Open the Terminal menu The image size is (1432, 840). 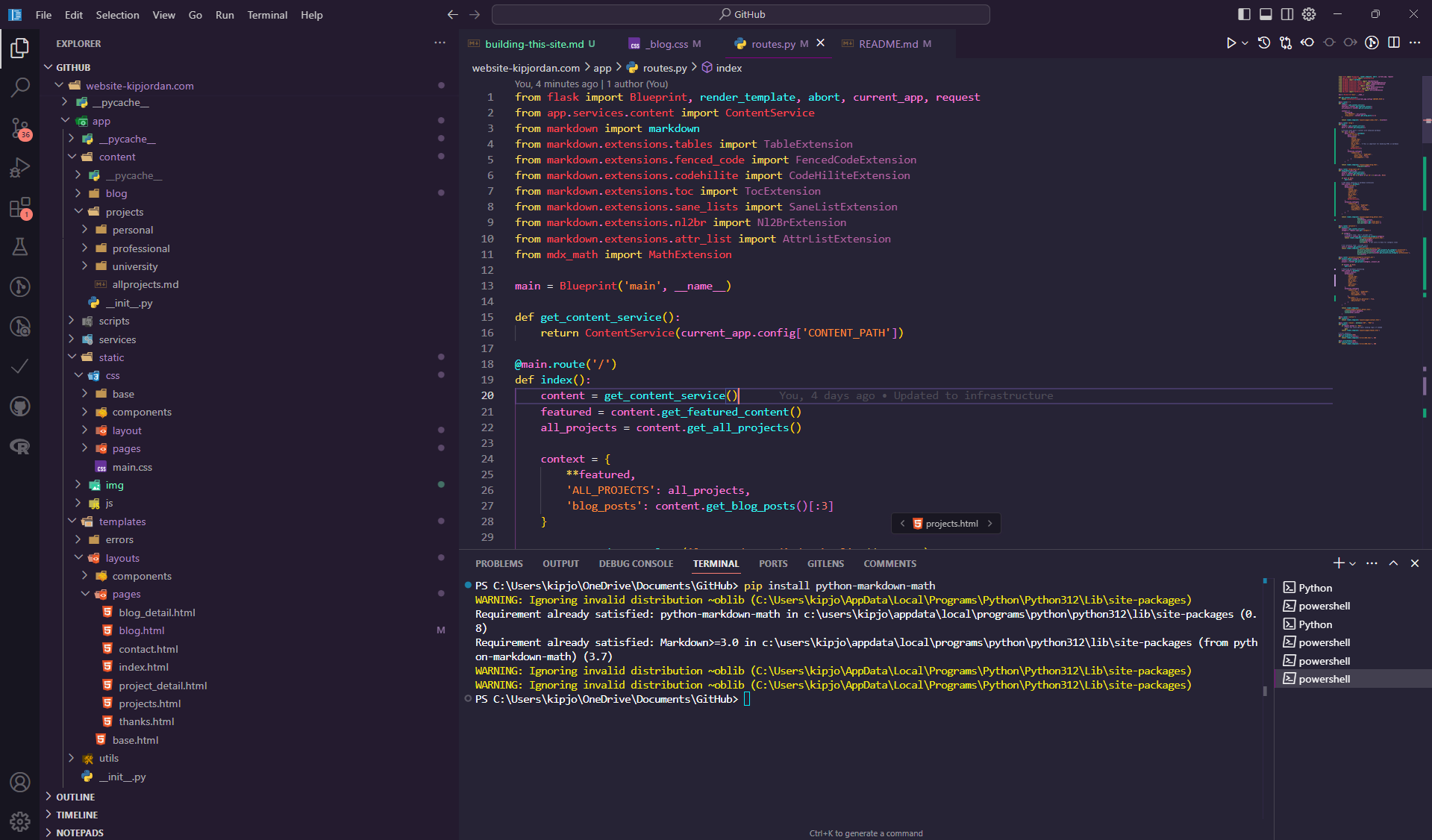(267, 15)
